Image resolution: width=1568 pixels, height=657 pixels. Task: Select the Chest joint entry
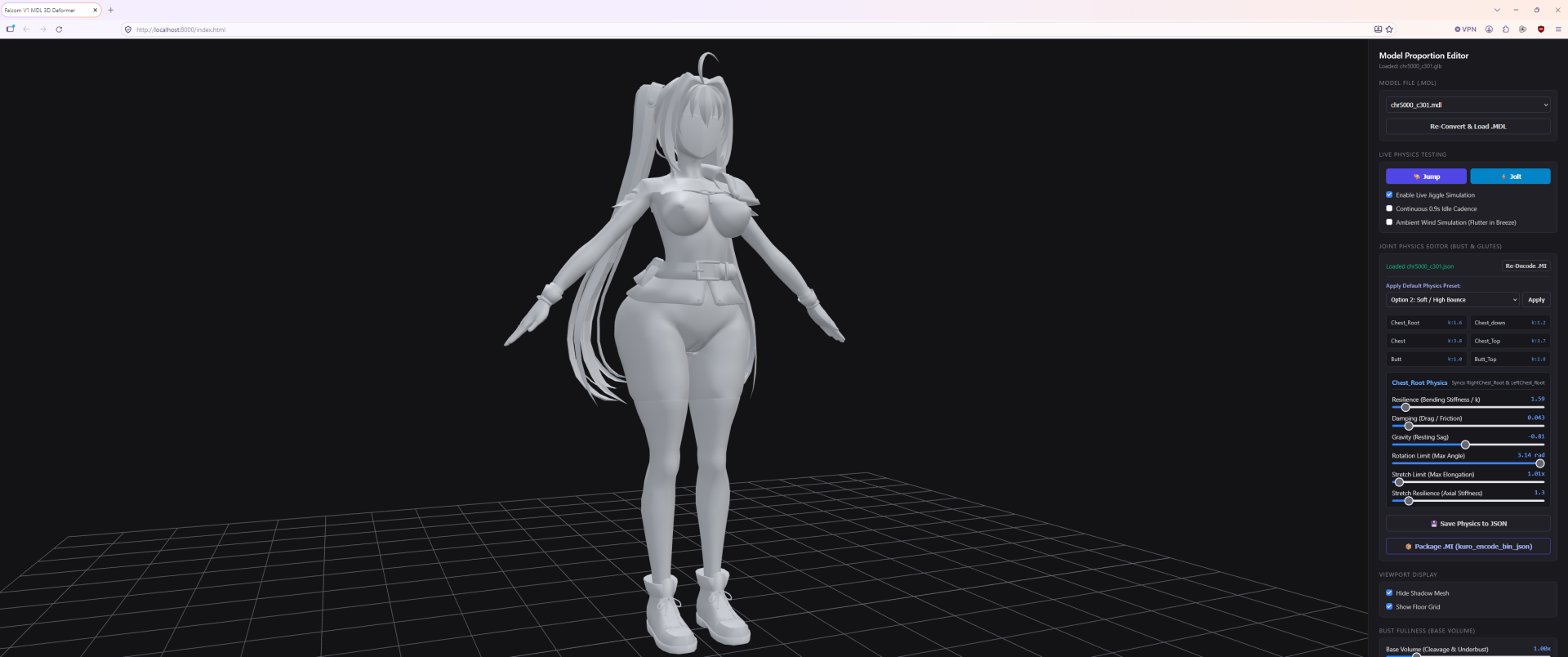click(x=1426, y=341)
